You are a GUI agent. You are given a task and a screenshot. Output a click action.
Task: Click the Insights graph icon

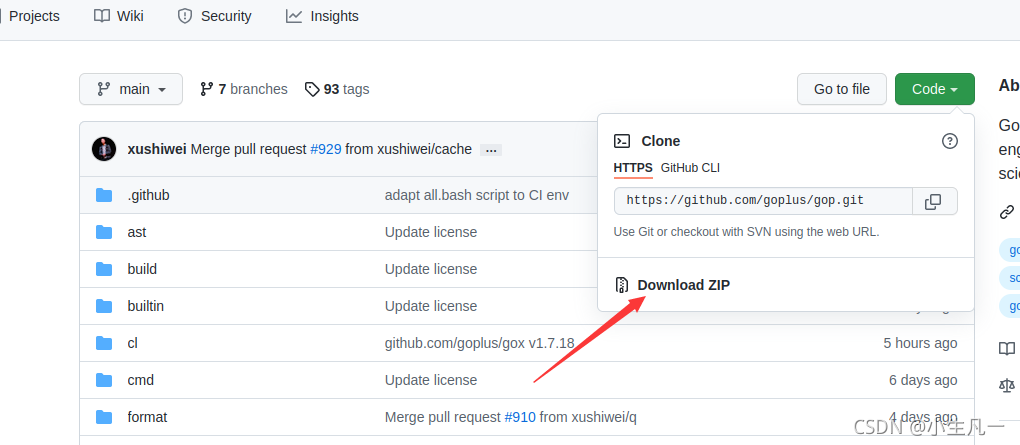294,16
